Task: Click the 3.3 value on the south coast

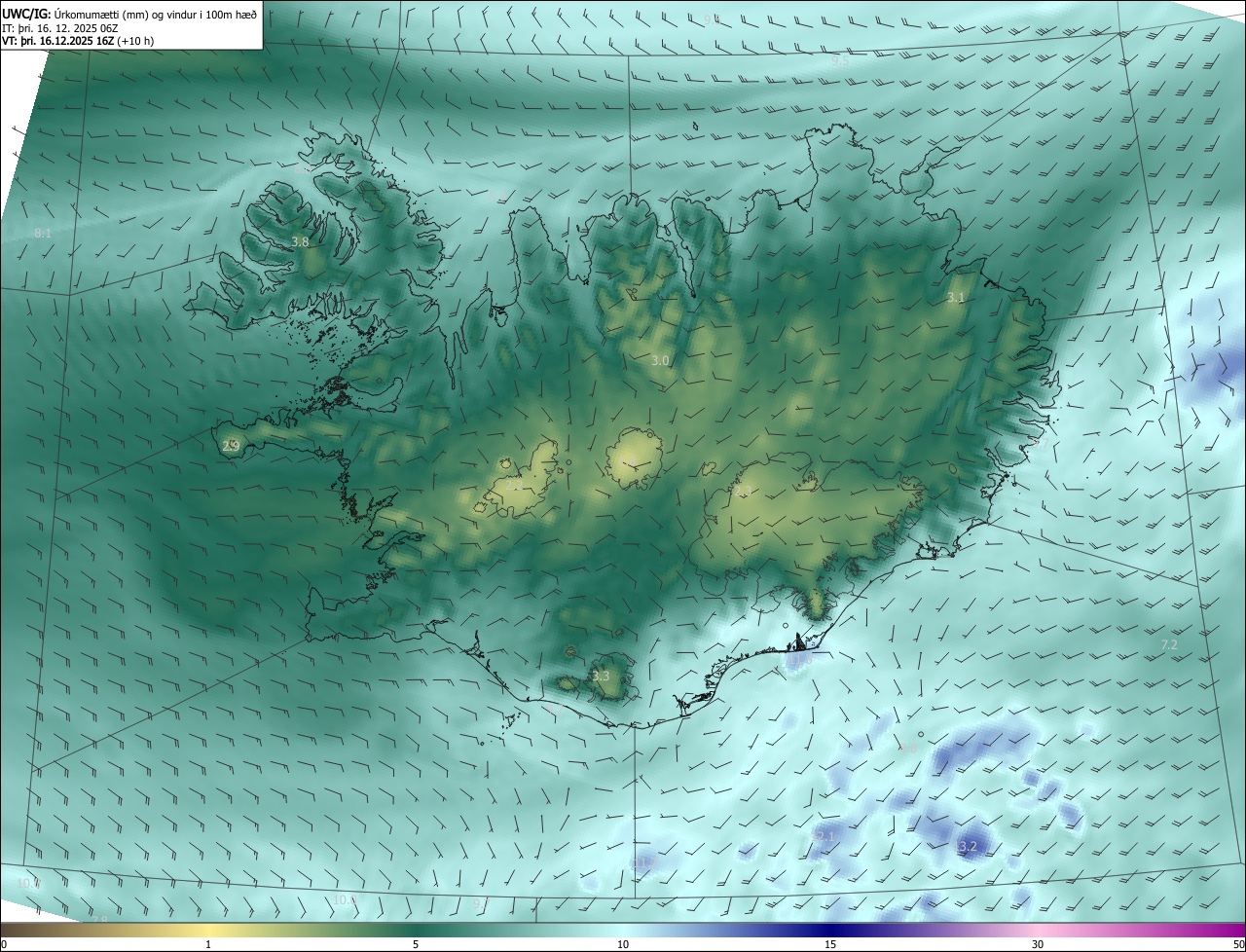Action: click(601, 677)
